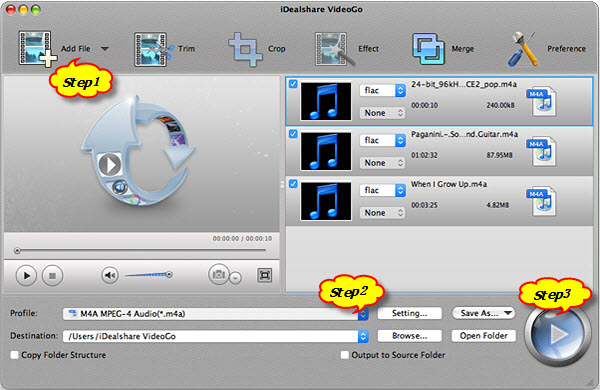The height and width of the screenshot is (390, 600).
Task: Uncheck the Paganini Guitar.m4a file
Action: click(x=293, y=134)
